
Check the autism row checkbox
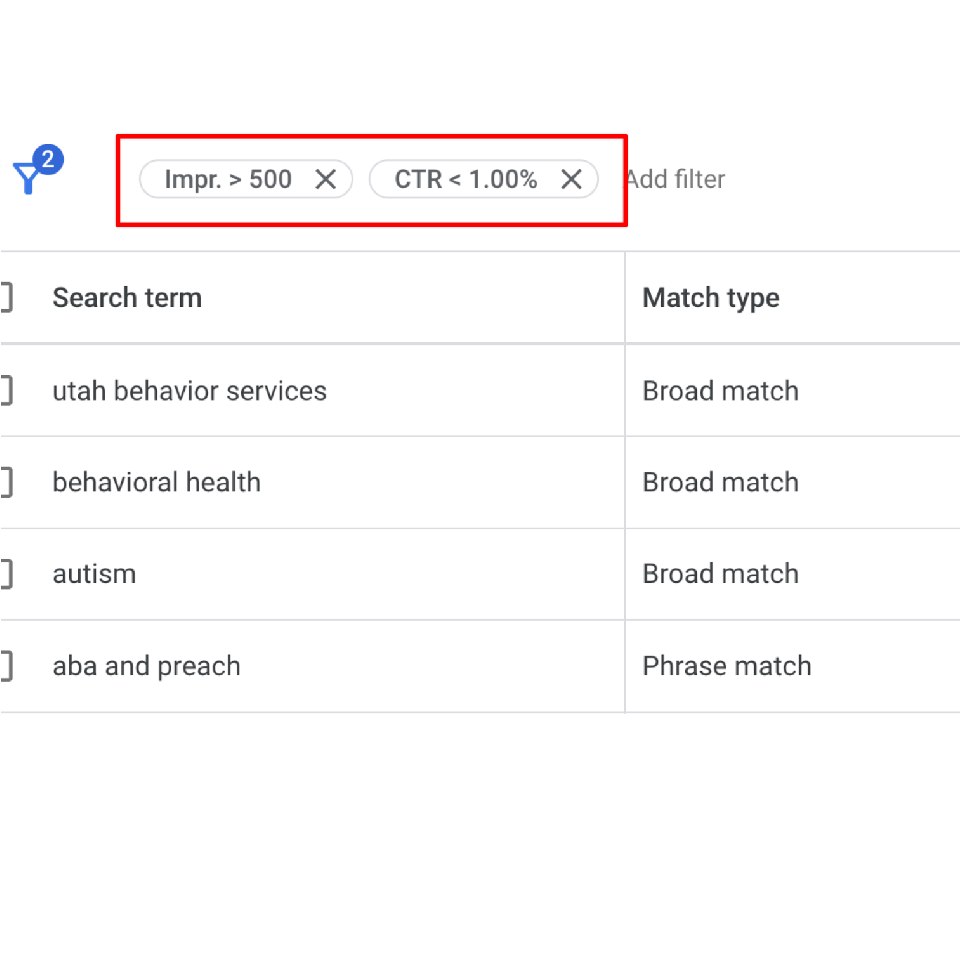click(6, 574)
